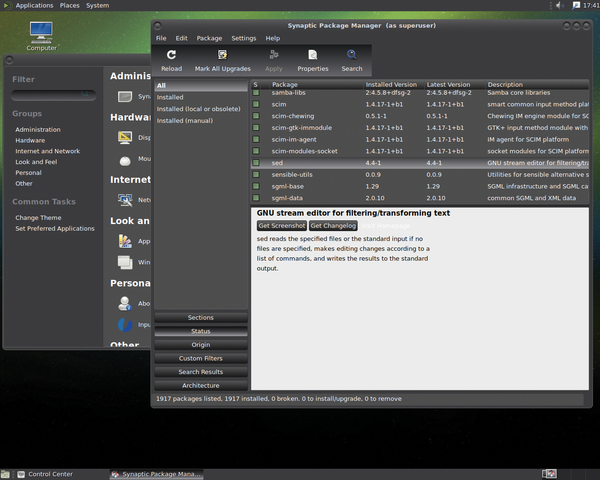Viewport: 600px width, 480px height.
Task: Open the Edit menu in Synaptic
Action: point(181,38)
